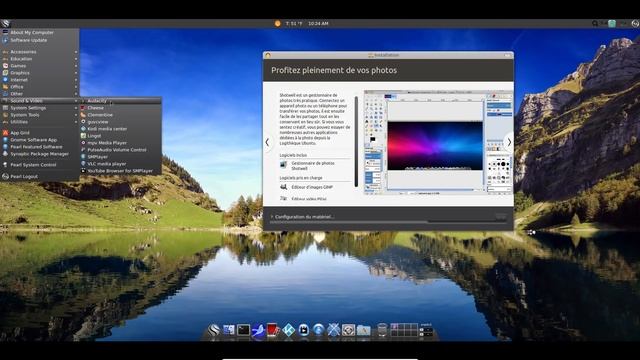Select the Sound & Video category

point(40,100)
